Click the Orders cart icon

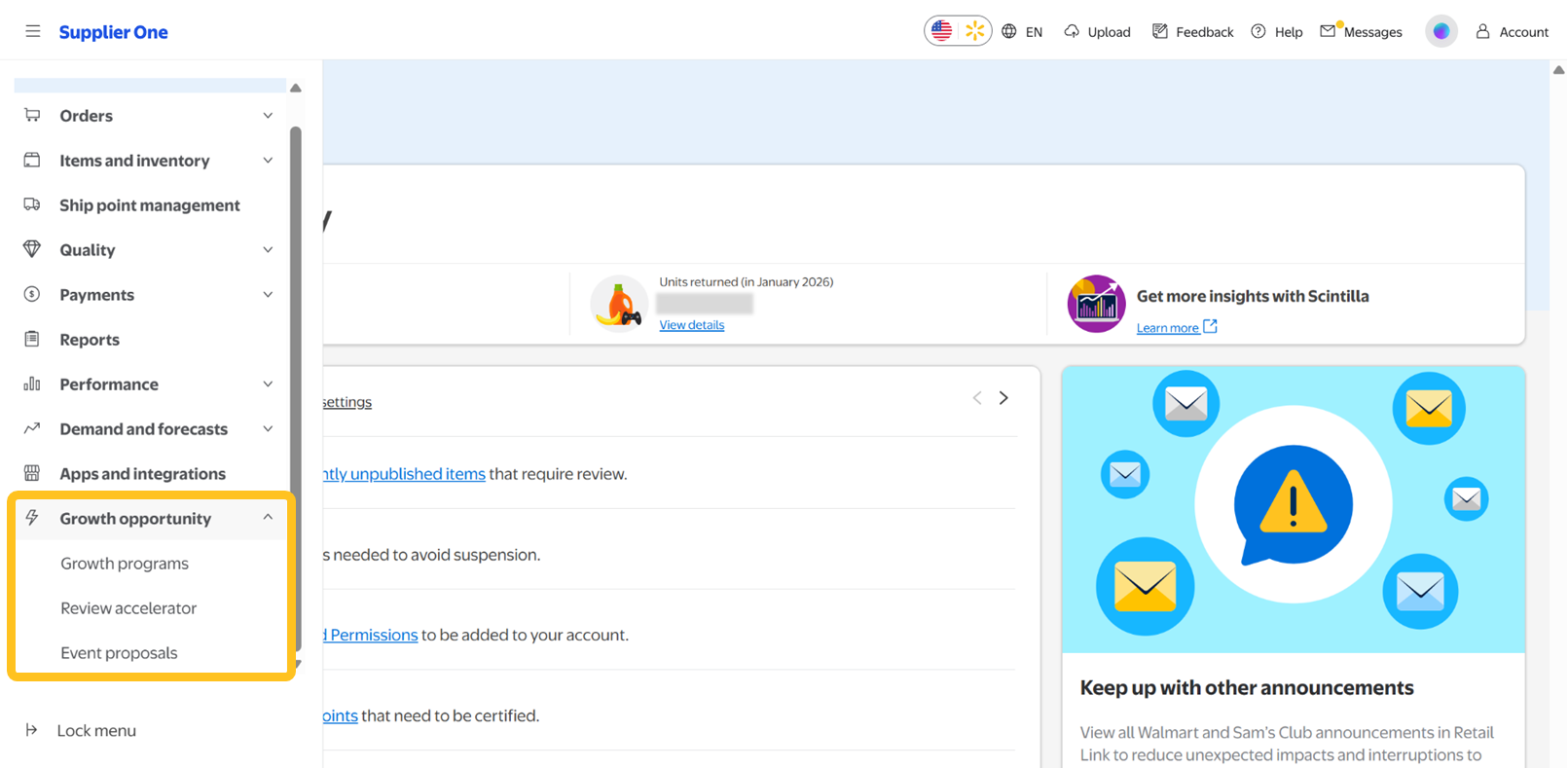click(x=32, y=115)
